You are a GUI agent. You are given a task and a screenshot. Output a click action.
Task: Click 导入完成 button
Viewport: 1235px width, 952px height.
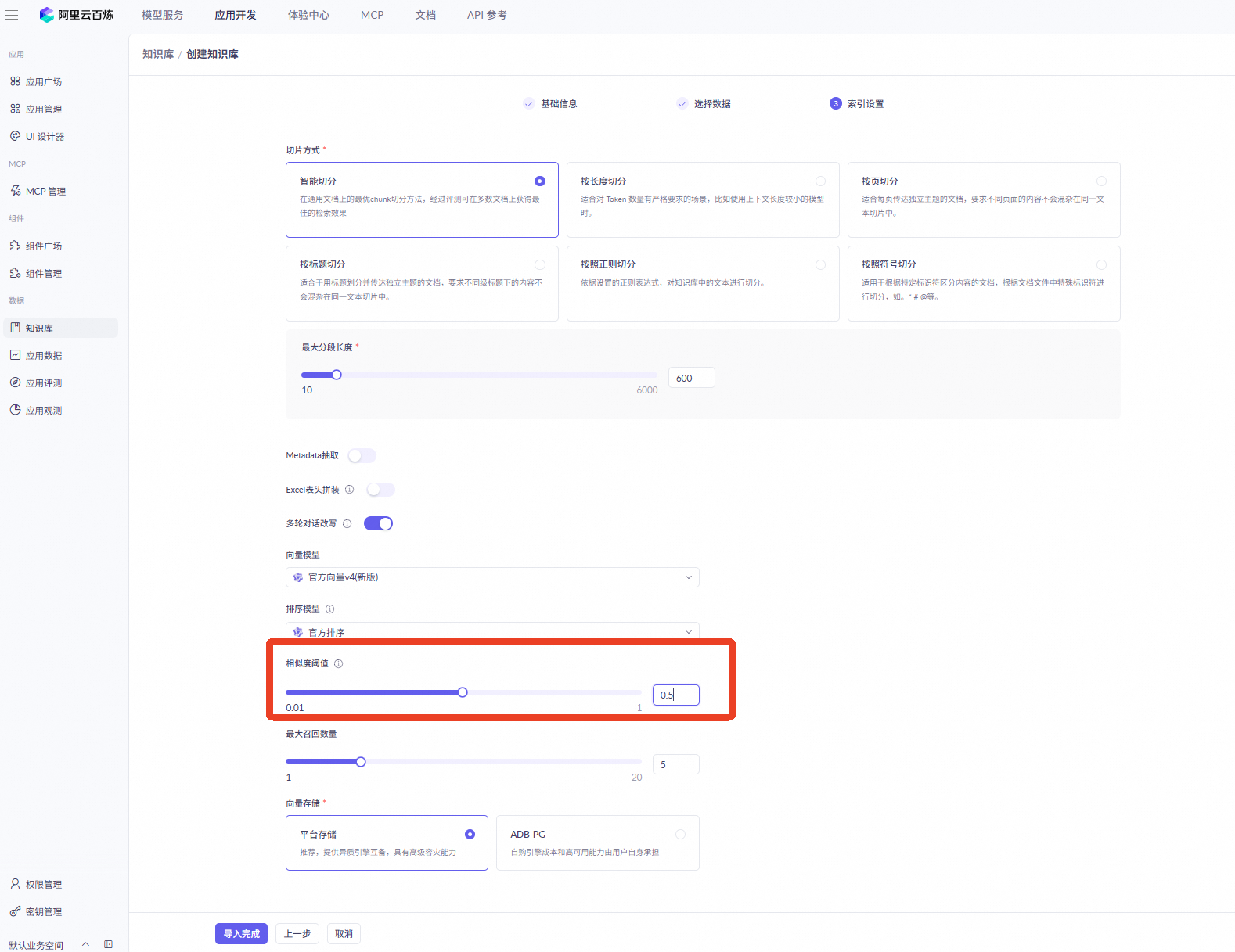242,934
